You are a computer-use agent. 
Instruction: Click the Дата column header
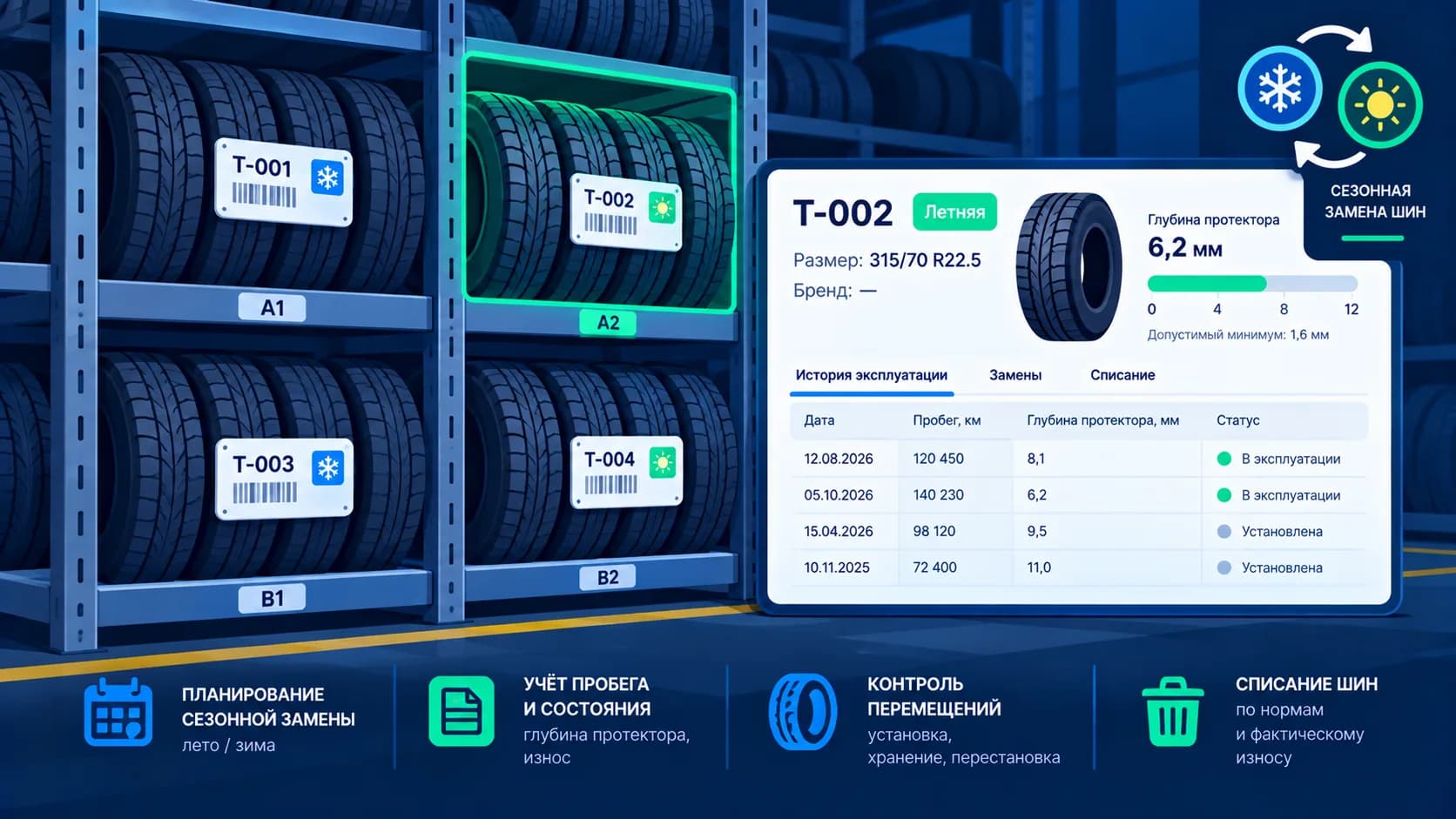click(x=819, y=420)
